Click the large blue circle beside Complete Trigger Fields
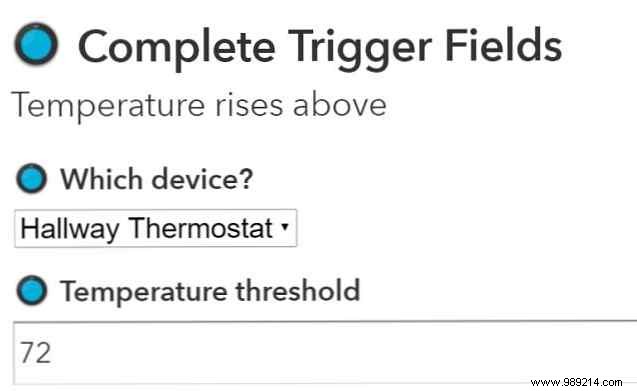Viewport: 637px width, 391px height. click(36, 44)
